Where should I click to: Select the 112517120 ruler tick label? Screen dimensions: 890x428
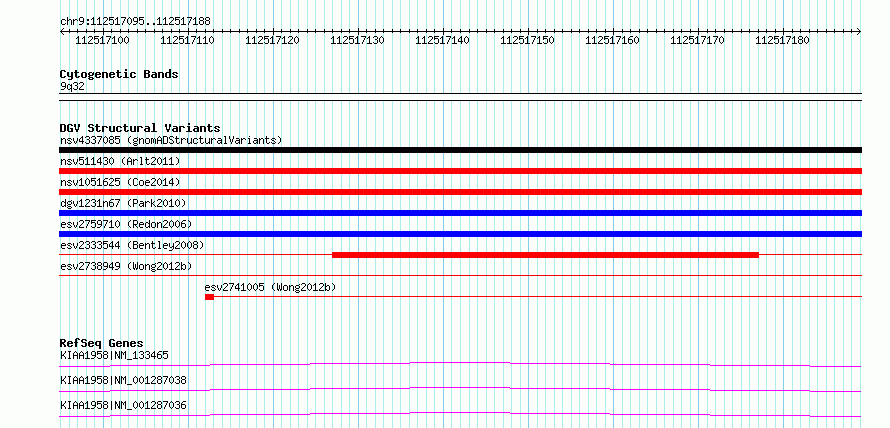pos(272,40)
